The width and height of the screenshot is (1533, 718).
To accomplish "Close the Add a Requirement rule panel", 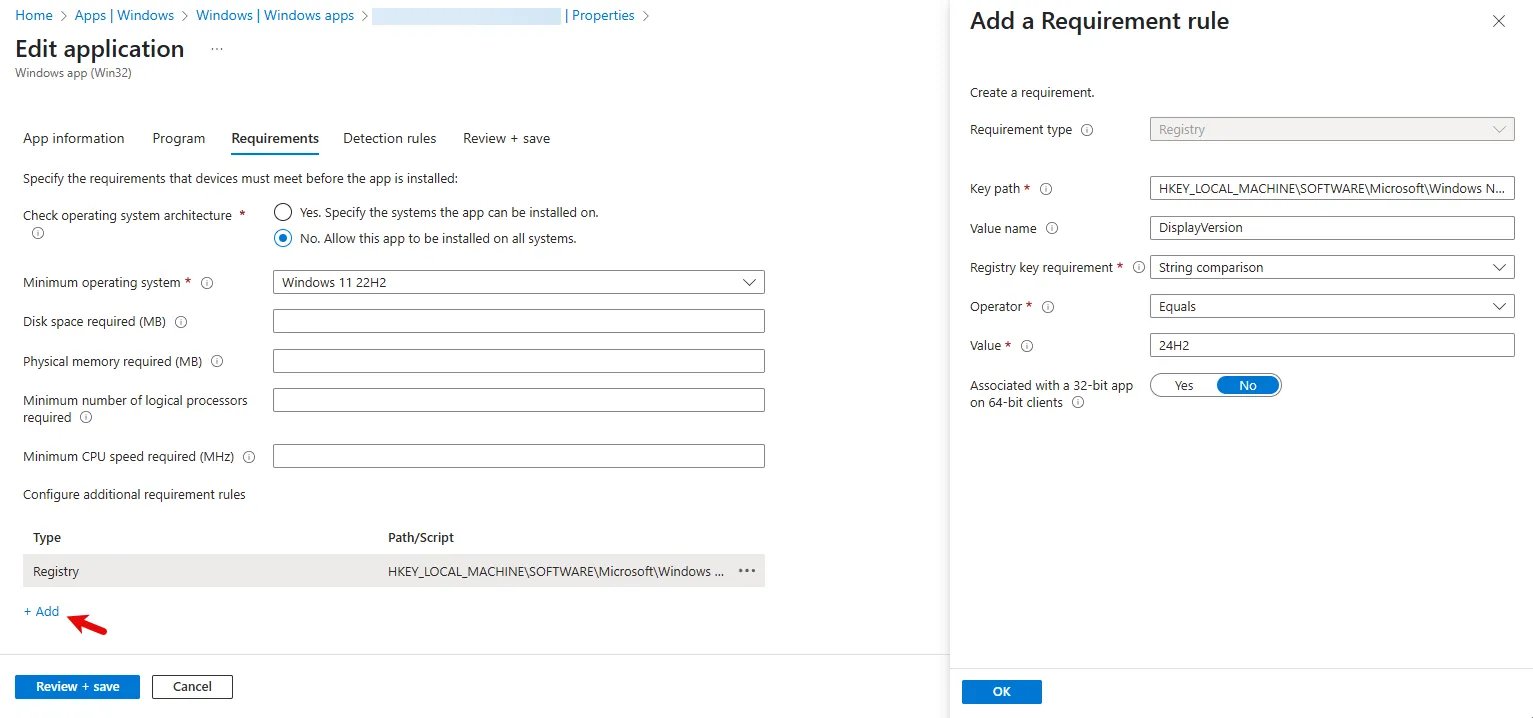I will click(1498, 21).
